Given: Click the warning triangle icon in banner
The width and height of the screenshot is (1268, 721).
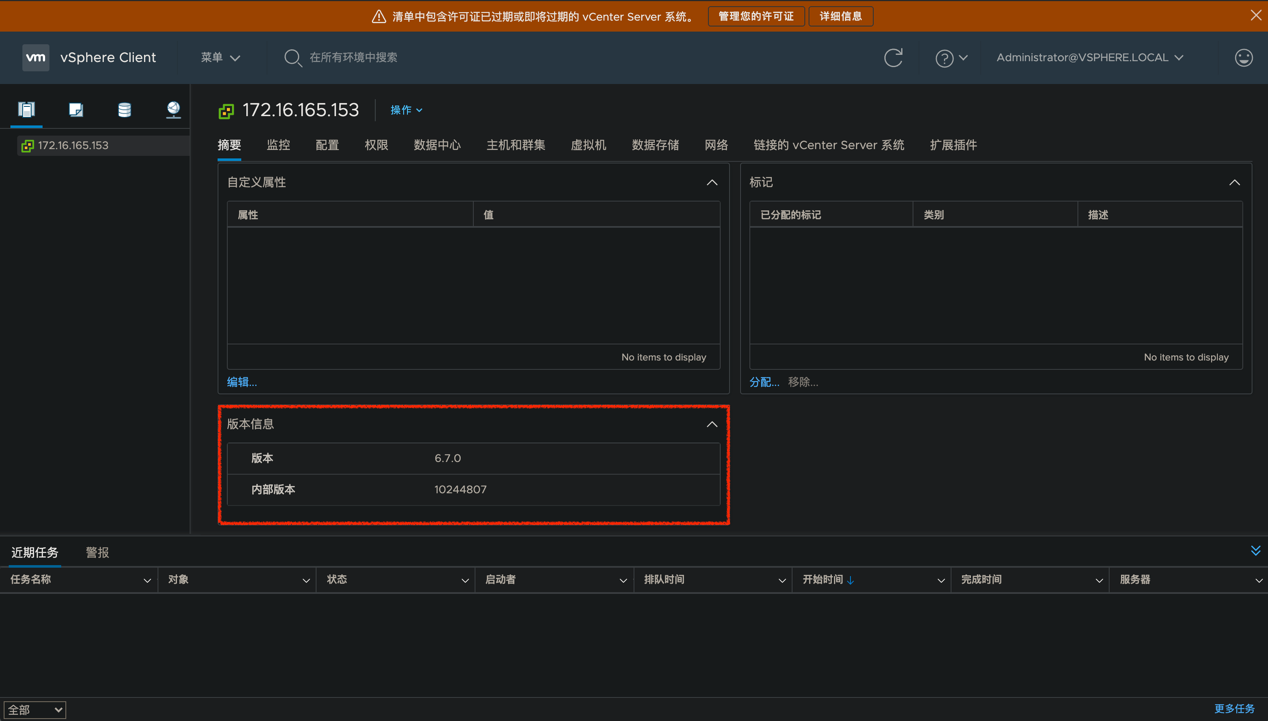Looking at the screenshot, I should 379,16.
